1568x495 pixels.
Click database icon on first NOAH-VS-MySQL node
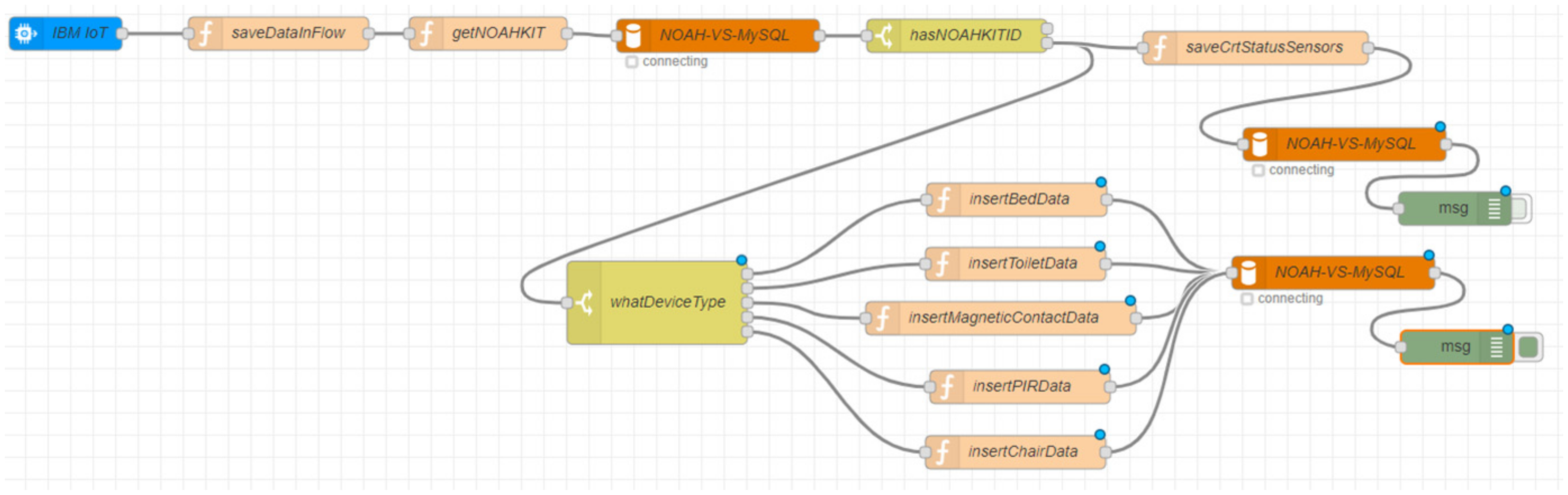tap(633, 35)
